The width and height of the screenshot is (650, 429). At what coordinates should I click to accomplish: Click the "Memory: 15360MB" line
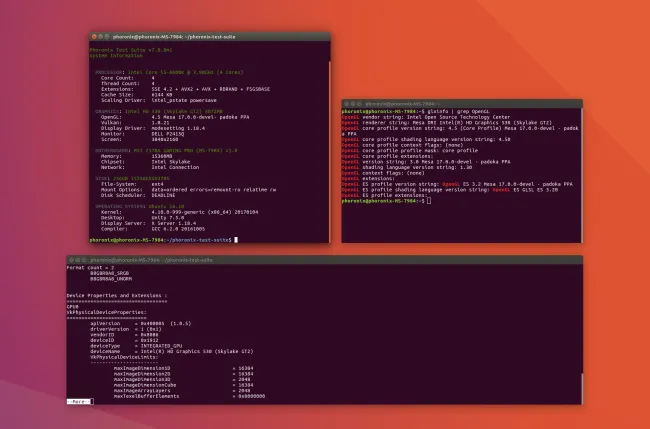pos(137,156)
